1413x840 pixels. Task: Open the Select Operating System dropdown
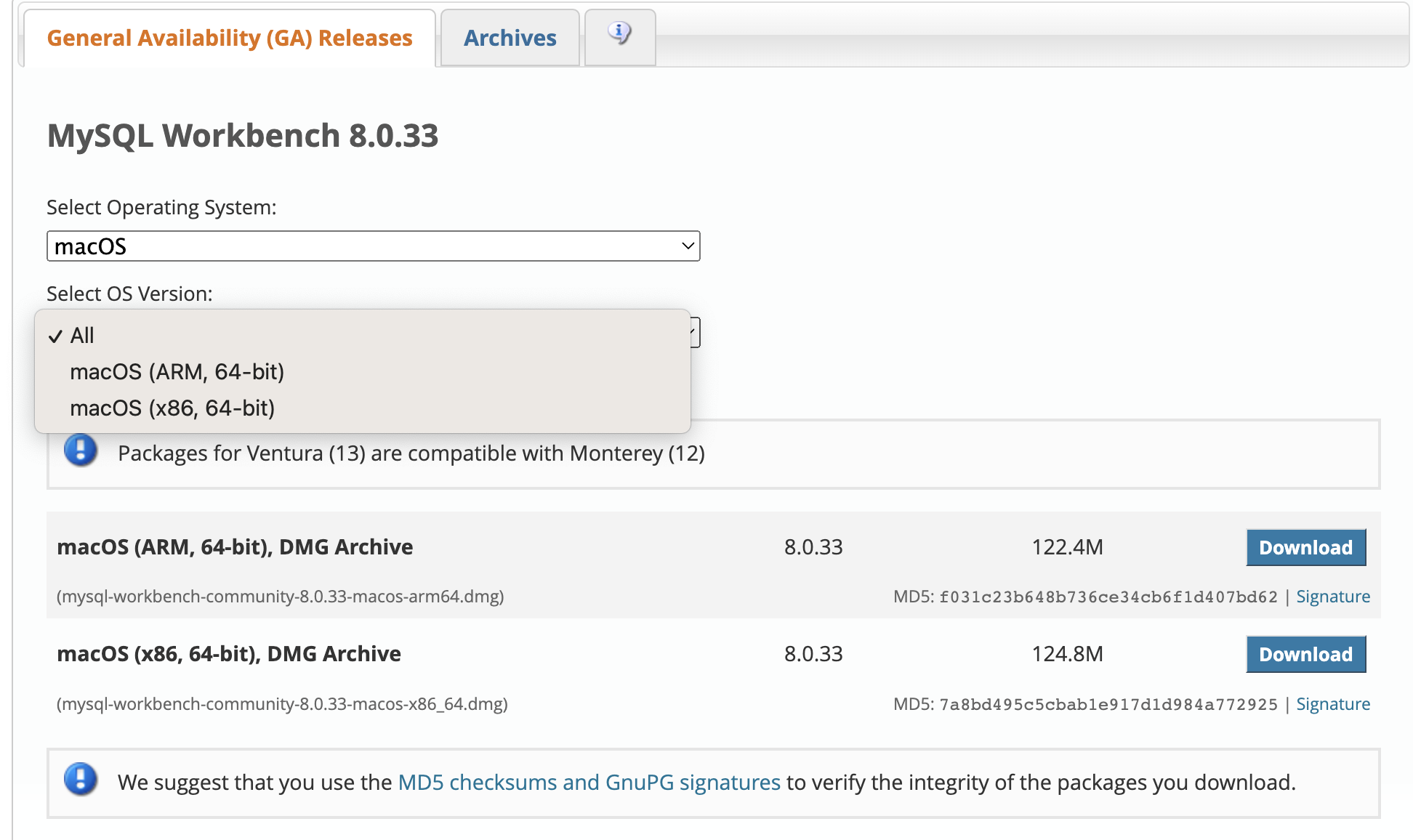pyautogui.click(x=374, y=245)
